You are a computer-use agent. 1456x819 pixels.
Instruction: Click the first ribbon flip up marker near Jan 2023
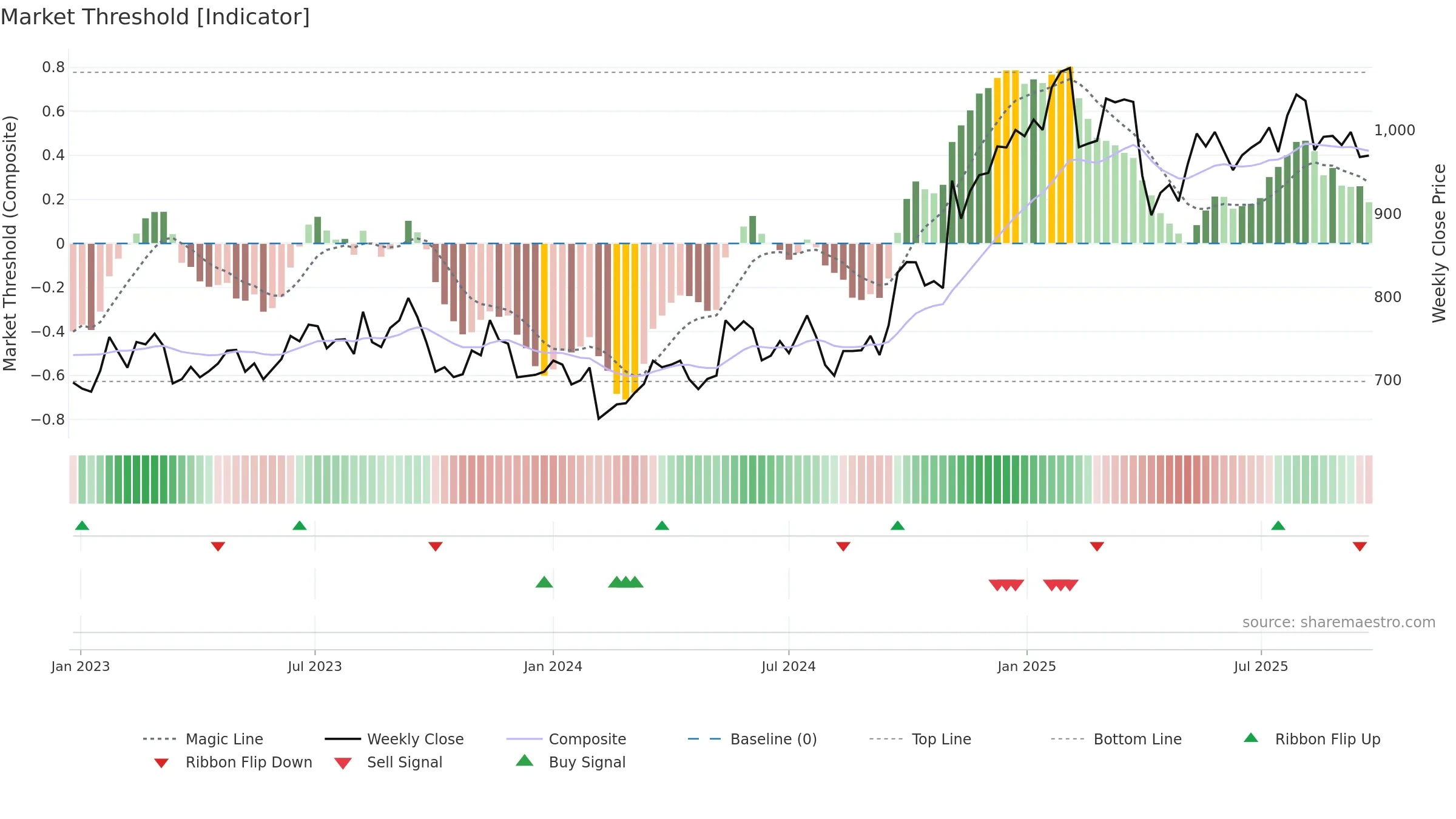coord(82,525)
